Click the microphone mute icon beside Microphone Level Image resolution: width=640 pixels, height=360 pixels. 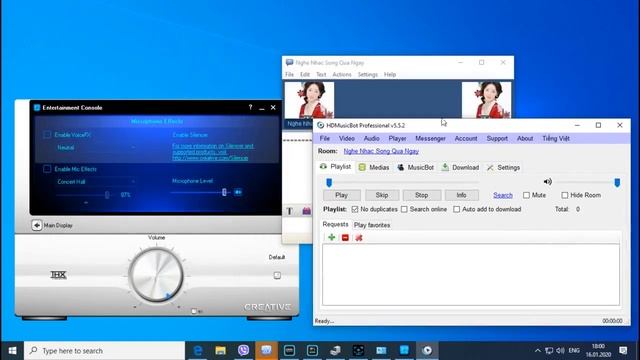(x=238, y=192)
